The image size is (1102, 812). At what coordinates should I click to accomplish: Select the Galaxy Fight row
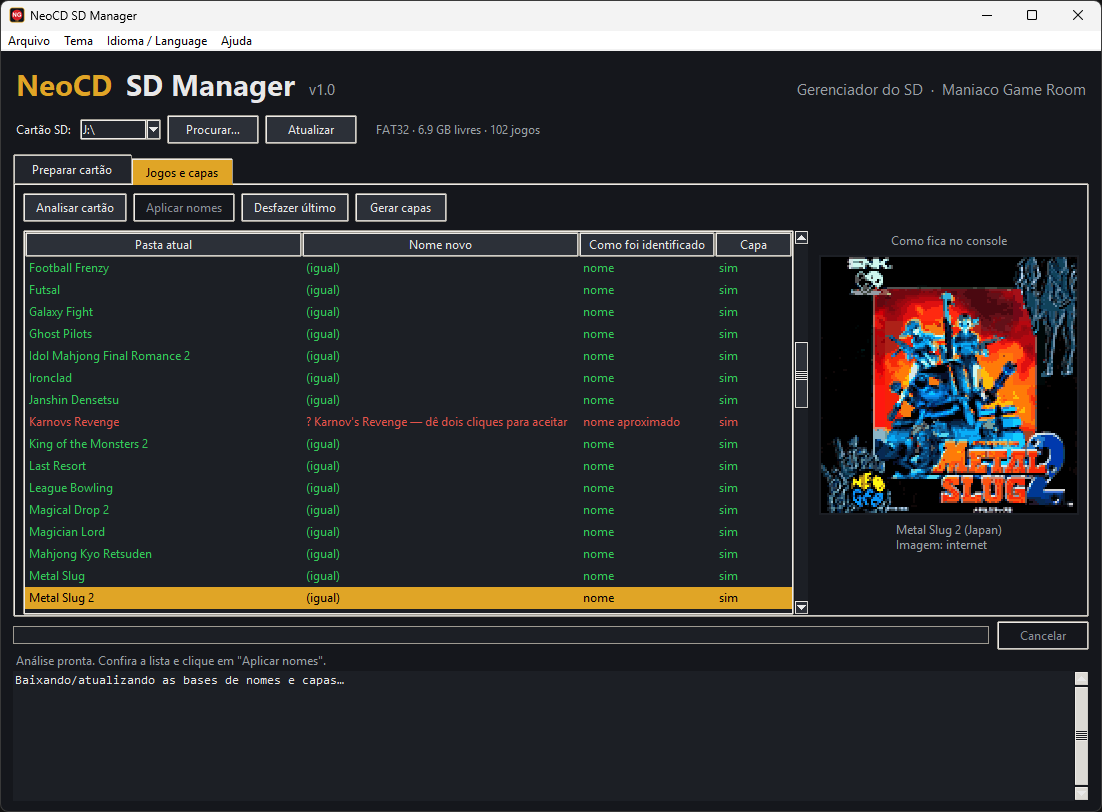408,311
